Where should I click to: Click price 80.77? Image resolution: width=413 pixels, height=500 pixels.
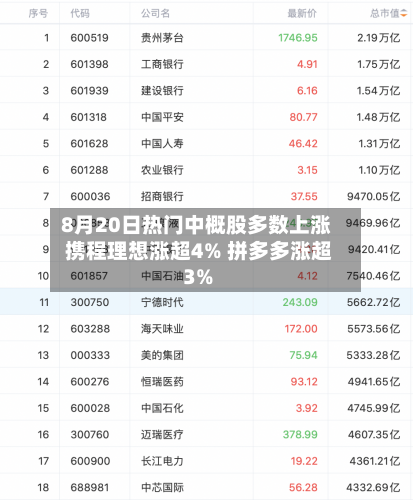[x=303, y=117]
